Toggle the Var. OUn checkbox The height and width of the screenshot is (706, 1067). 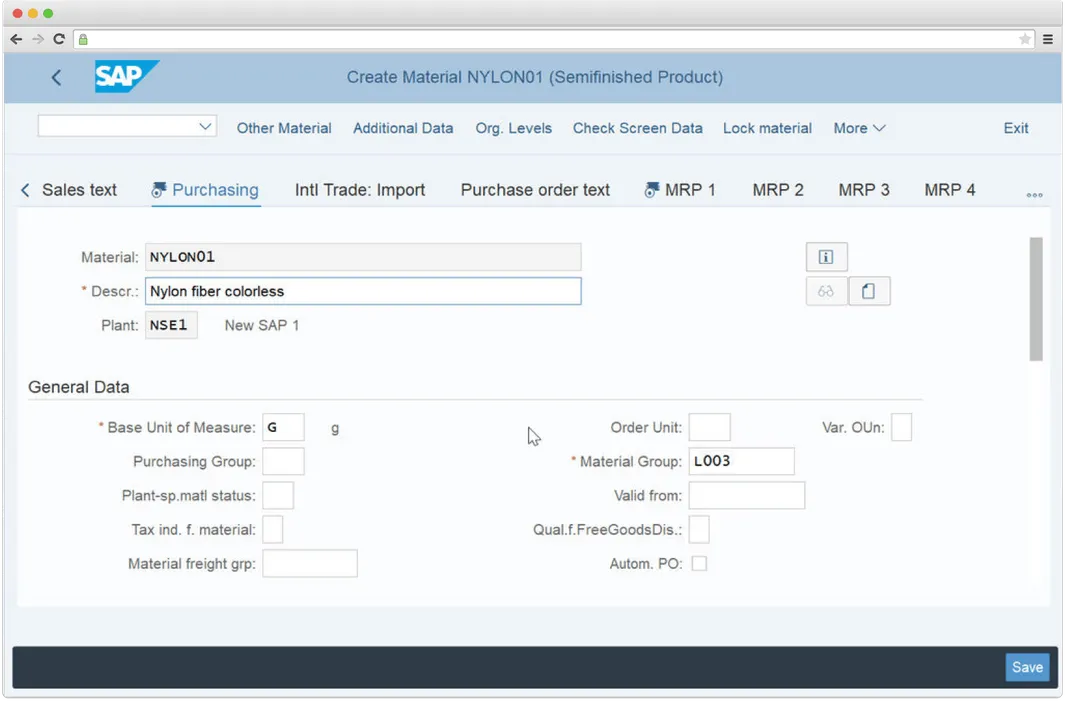pos(901,427)
